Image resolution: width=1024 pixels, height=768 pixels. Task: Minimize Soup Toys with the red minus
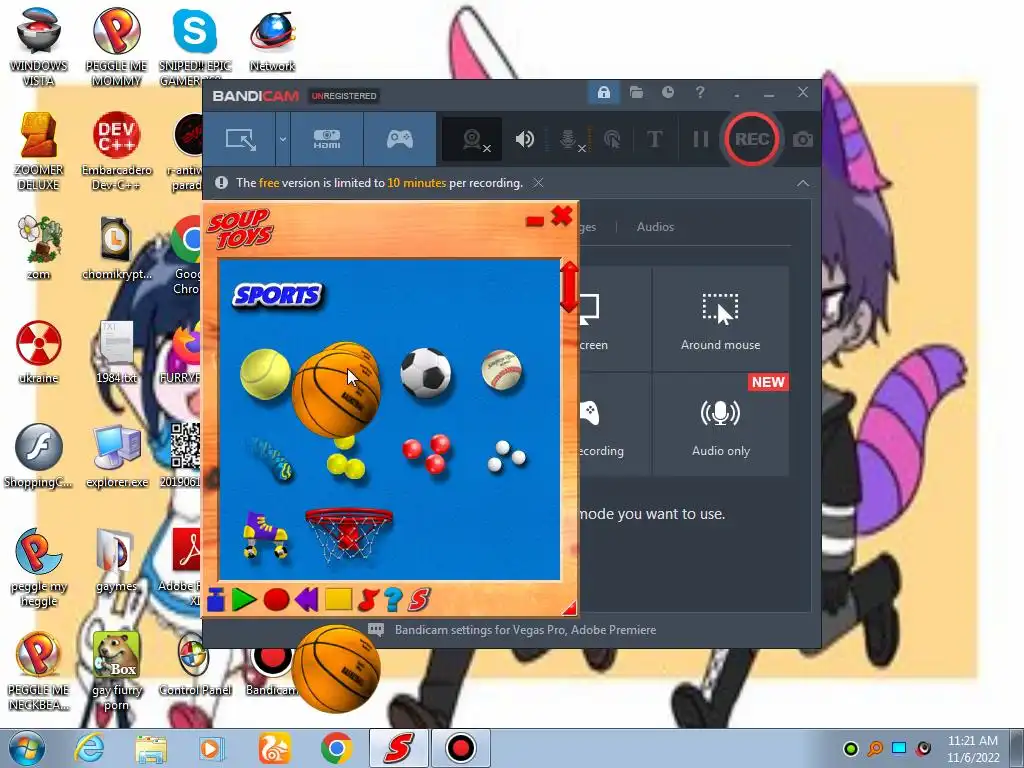(534, 222)
